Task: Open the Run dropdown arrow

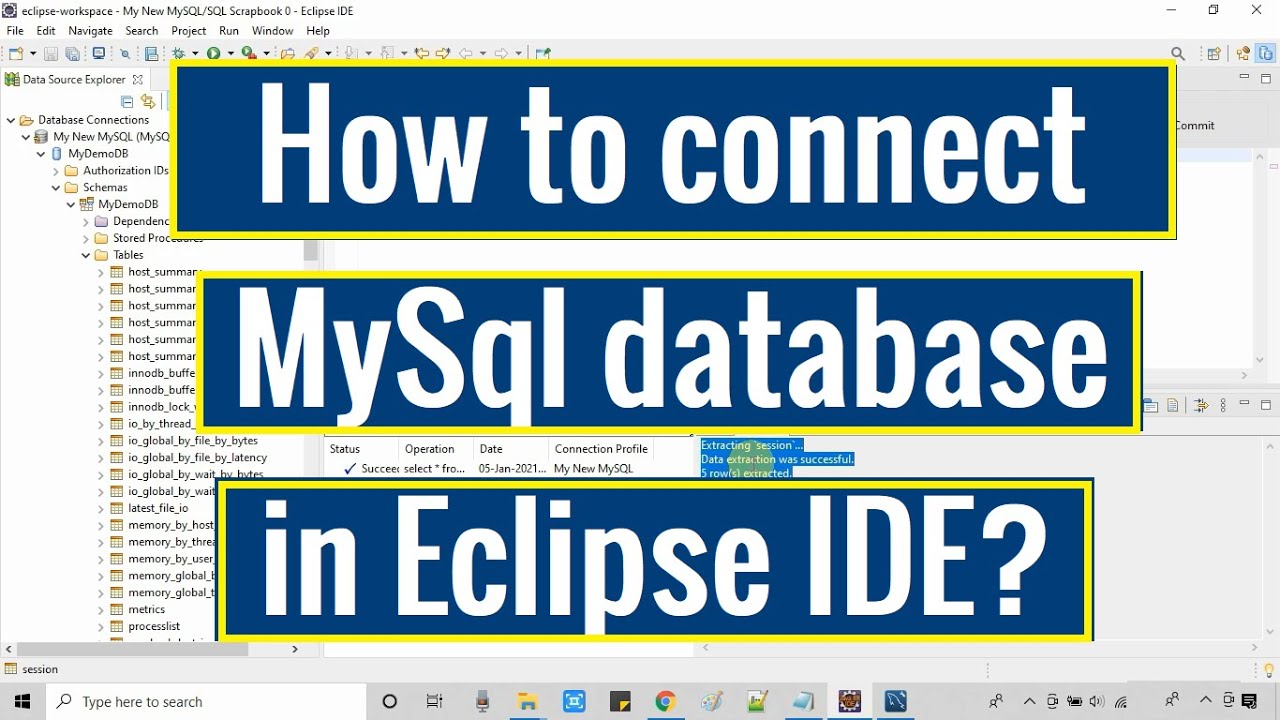Action: point(230,54)
